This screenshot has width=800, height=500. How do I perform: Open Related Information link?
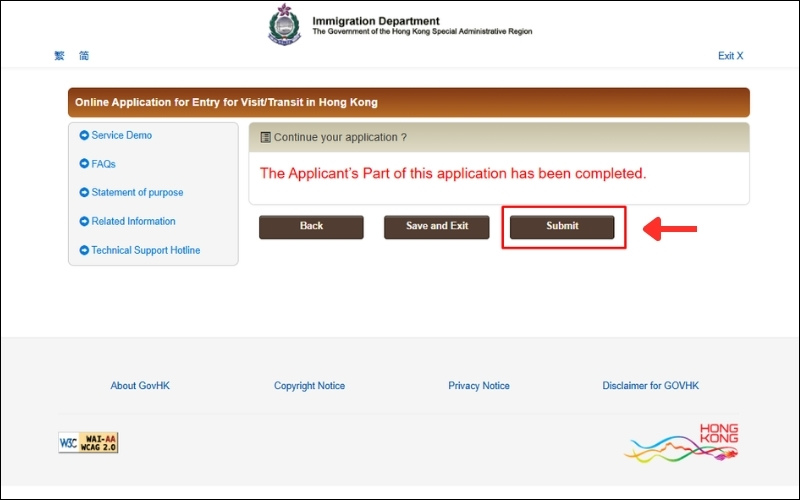point(133,221)
